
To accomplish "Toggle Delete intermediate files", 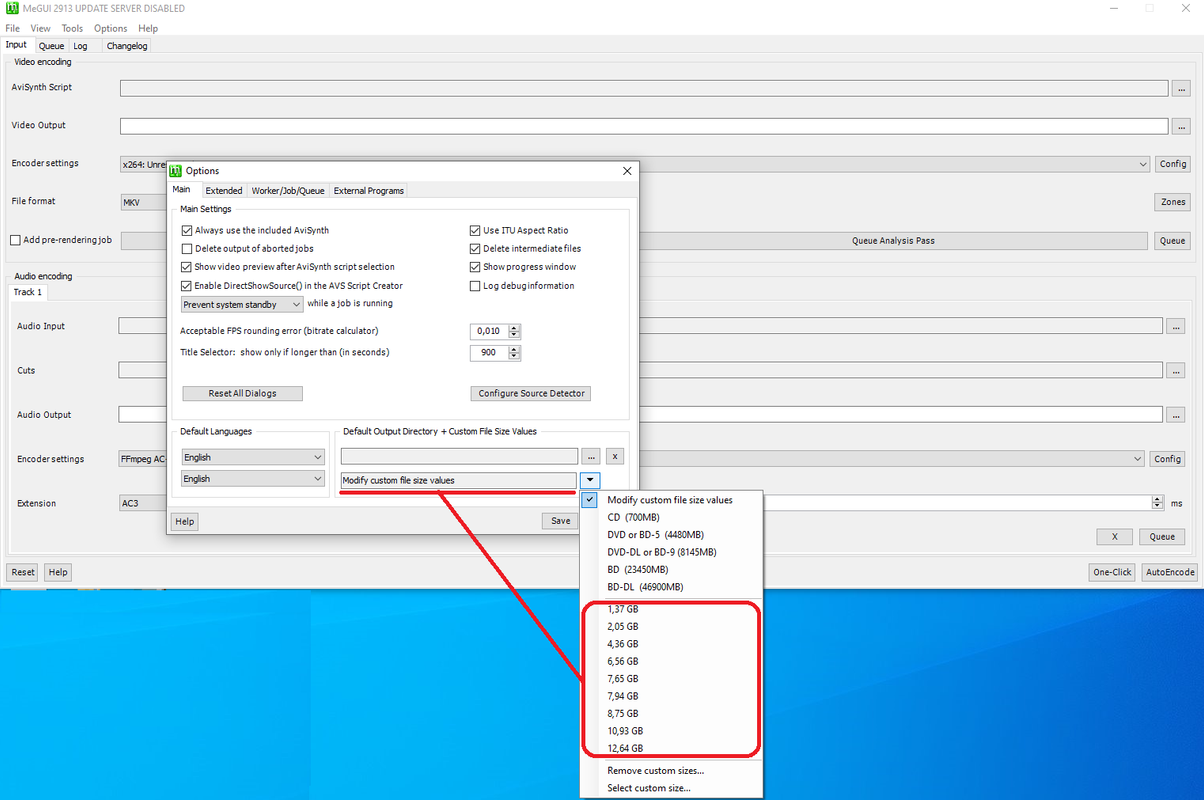I will click(475, 249).
